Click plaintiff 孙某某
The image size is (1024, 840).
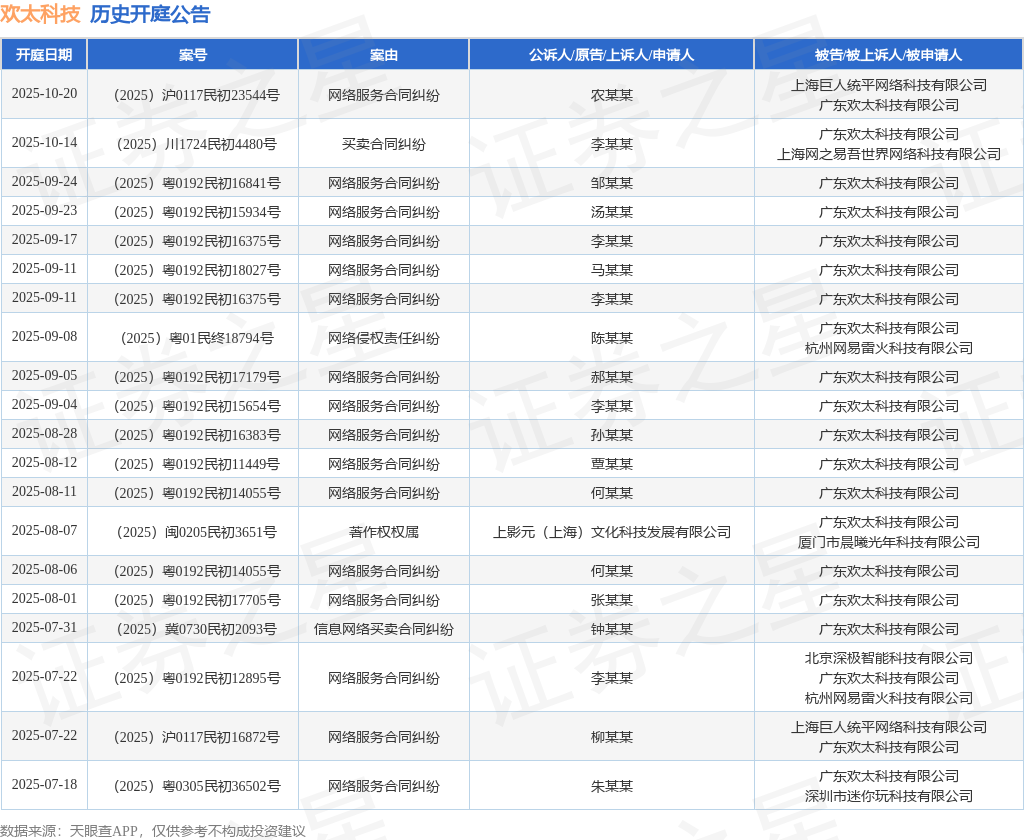click(x=611, y=436)
